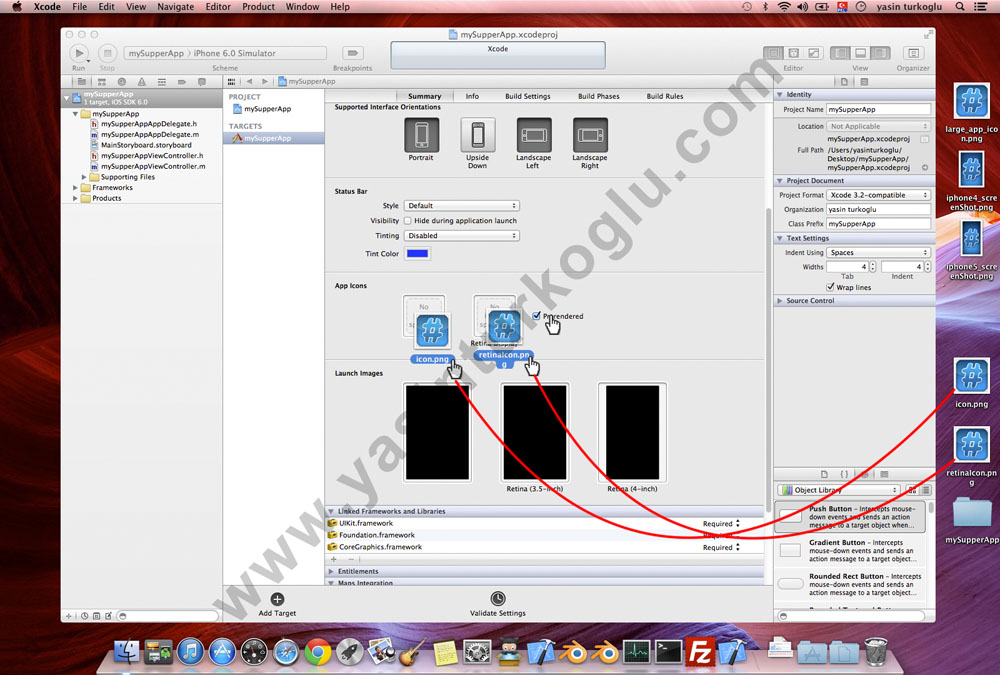This screenshot has width=1000, height=675.
Task: Switch to the Build Rules tab
Action: click(x=665, y=96)
